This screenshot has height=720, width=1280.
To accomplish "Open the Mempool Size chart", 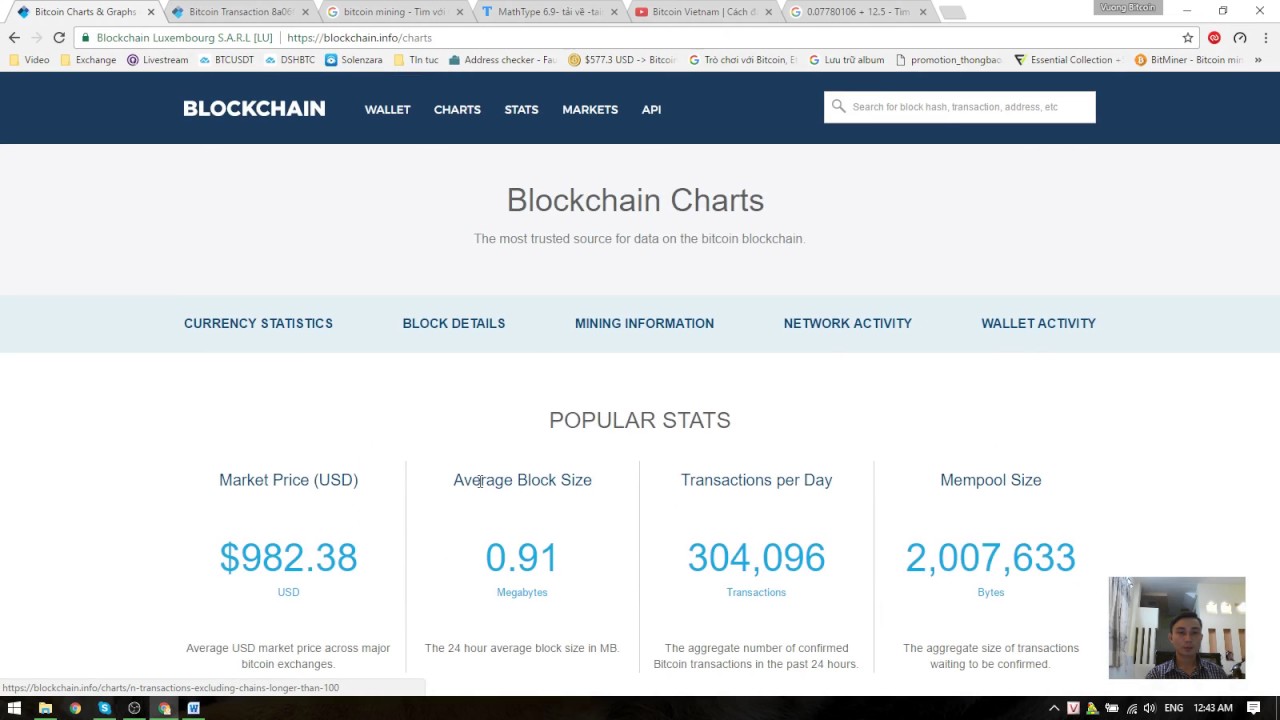I will click(991, 480).
